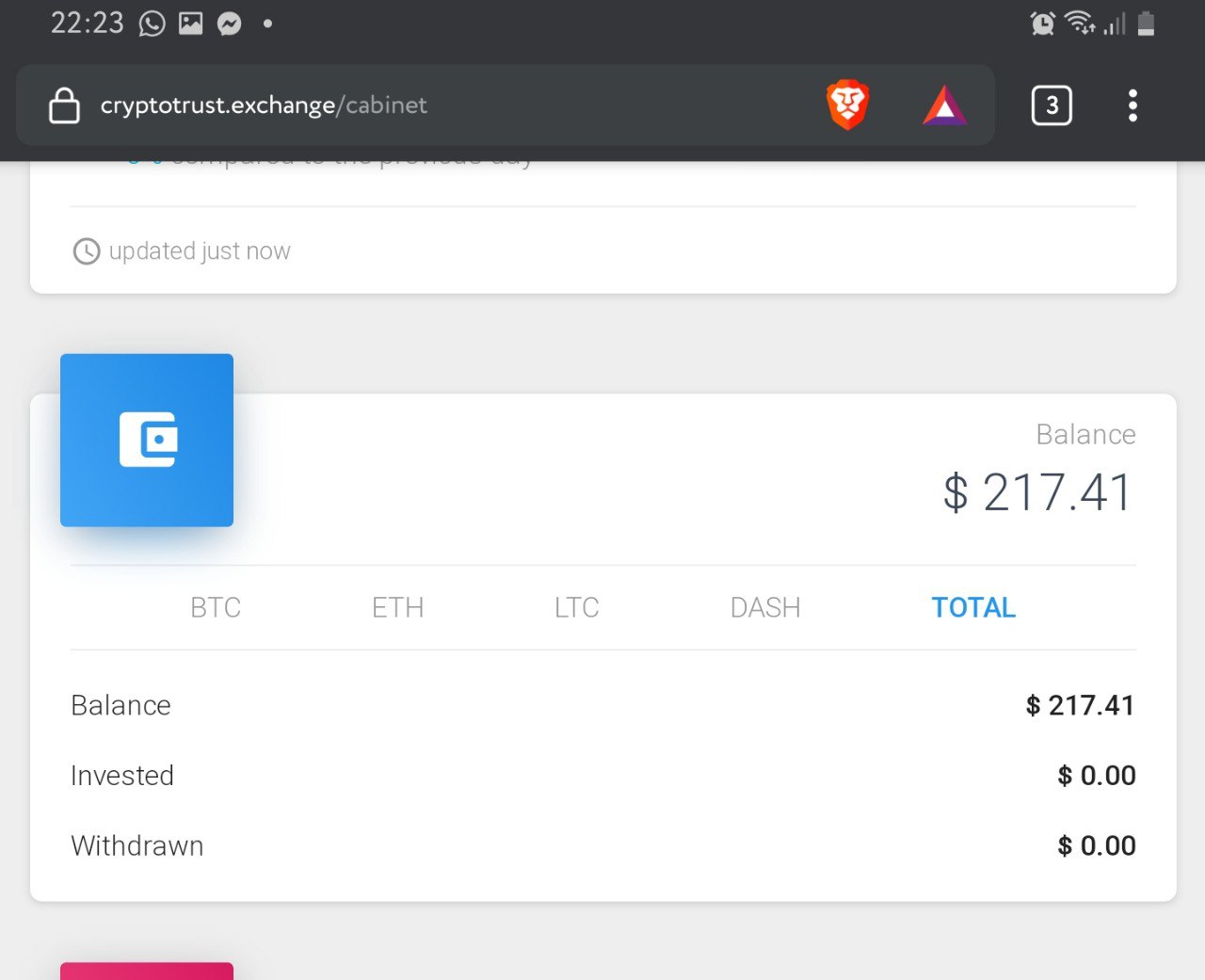Tap the Withdrawn amount row
1205x980 pixels.
coord(602,845)
